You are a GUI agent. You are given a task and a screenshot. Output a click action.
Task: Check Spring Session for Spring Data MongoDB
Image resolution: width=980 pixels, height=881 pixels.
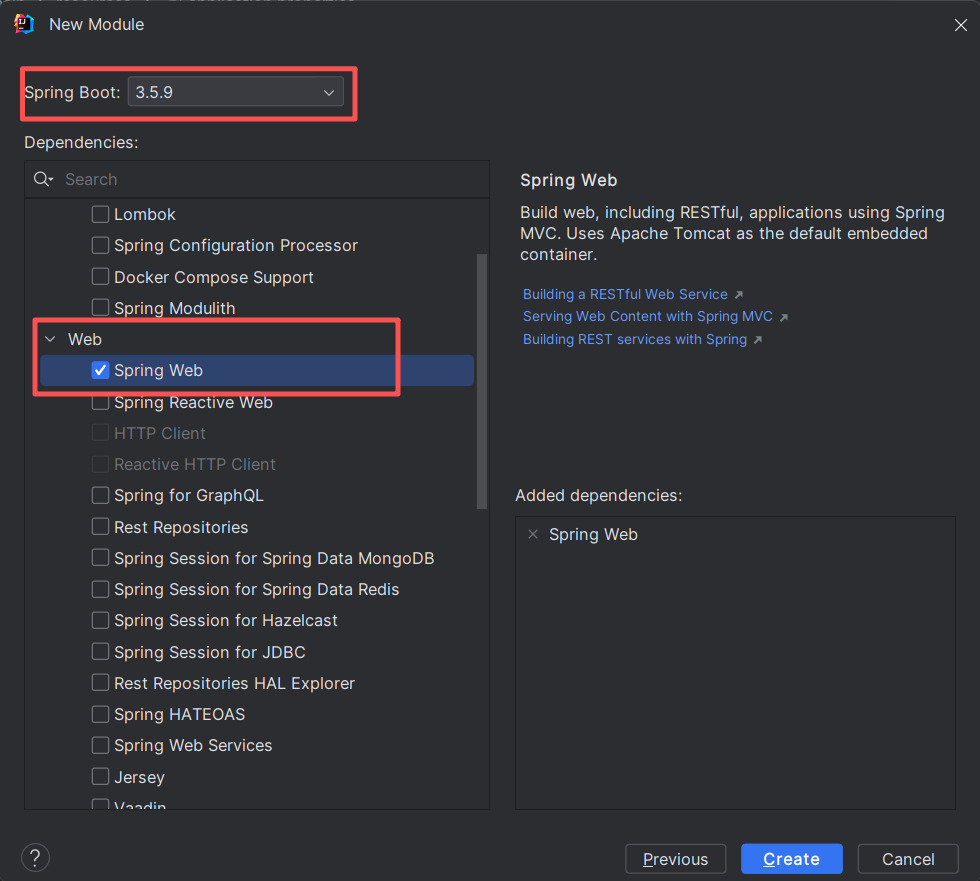click(100, 557)
